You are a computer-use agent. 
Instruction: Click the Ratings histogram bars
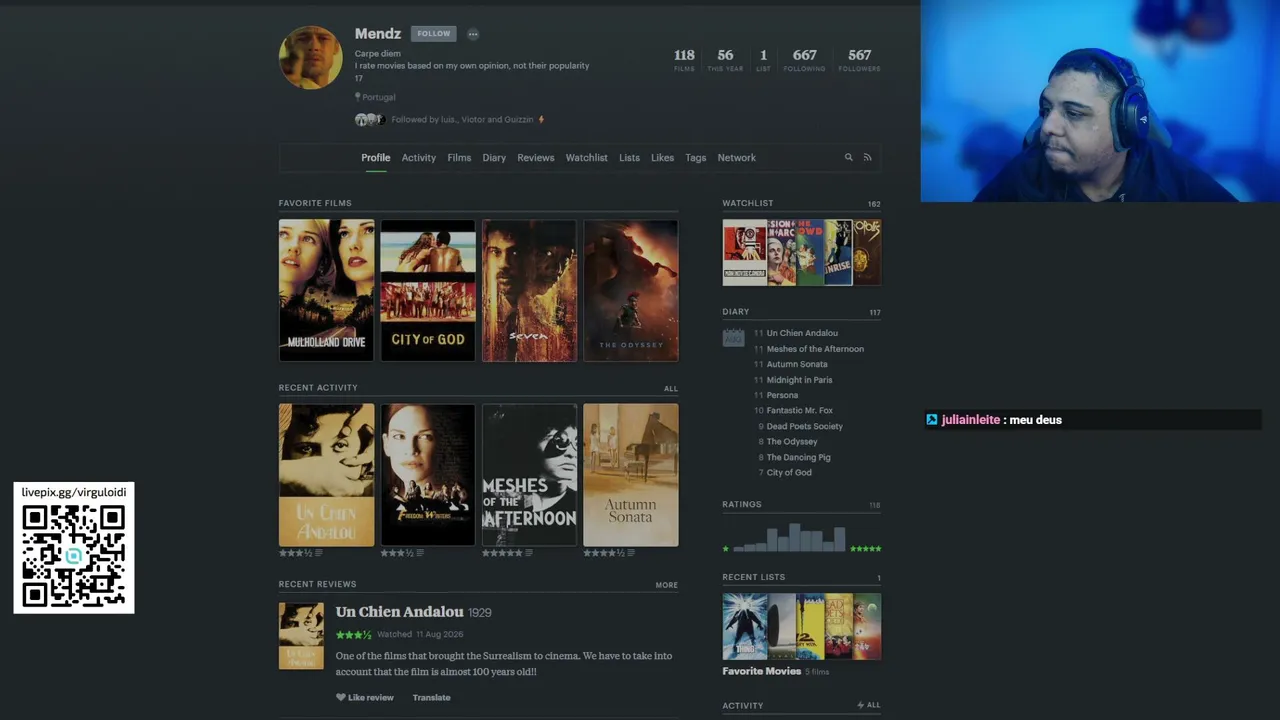pyautogui.click(x=789, y=537)
